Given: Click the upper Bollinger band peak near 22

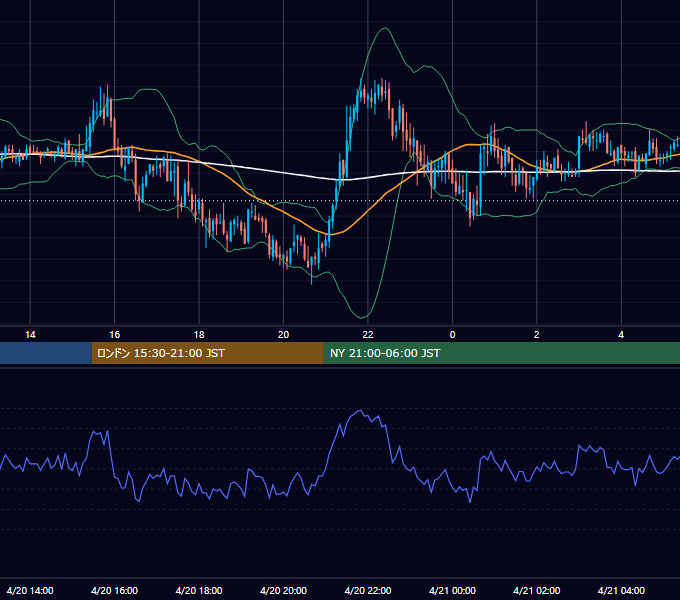Looking at the screenshot, I should click(384, 28).
